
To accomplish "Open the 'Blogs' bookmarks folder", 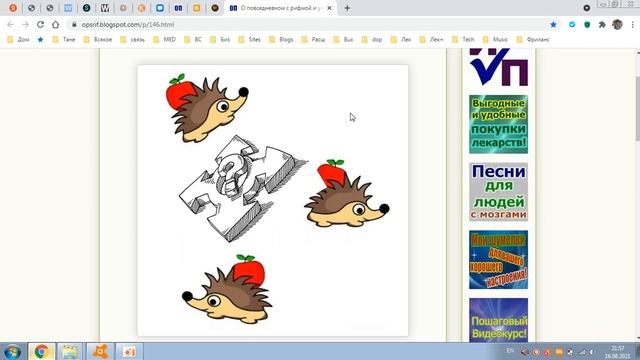I will (281, 40).
